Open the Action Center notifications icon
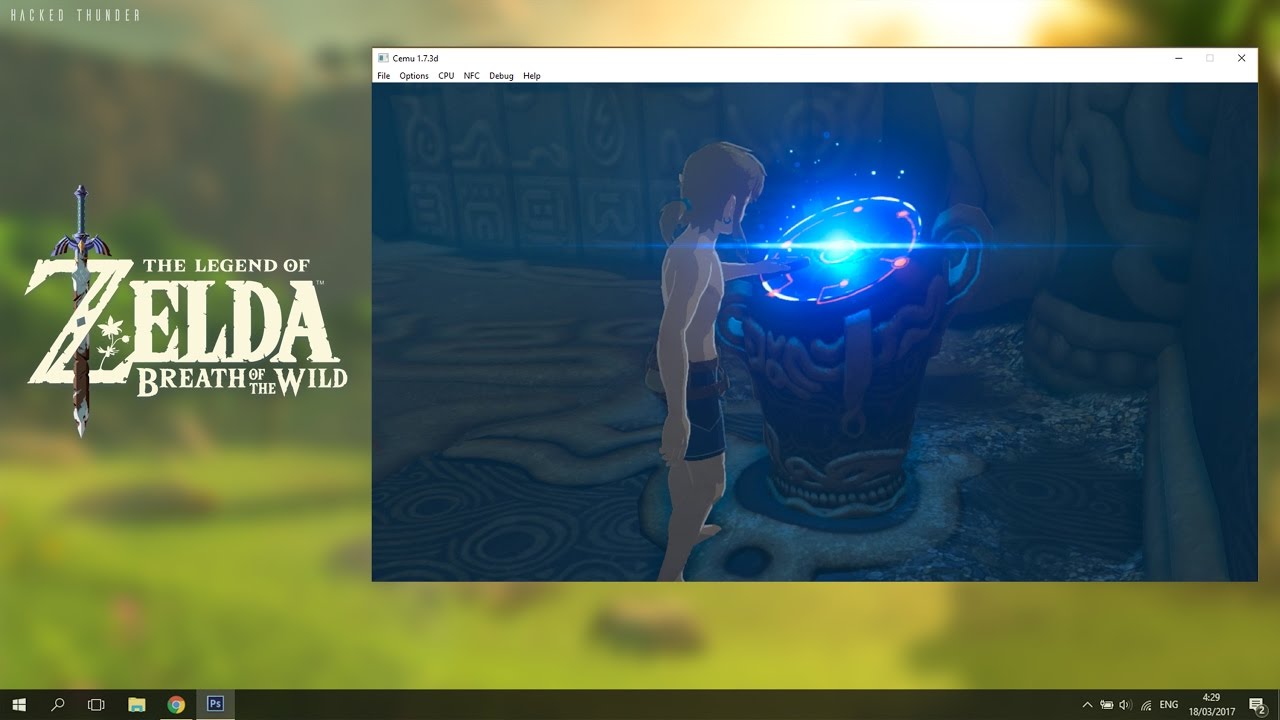 click(1258, 705)
